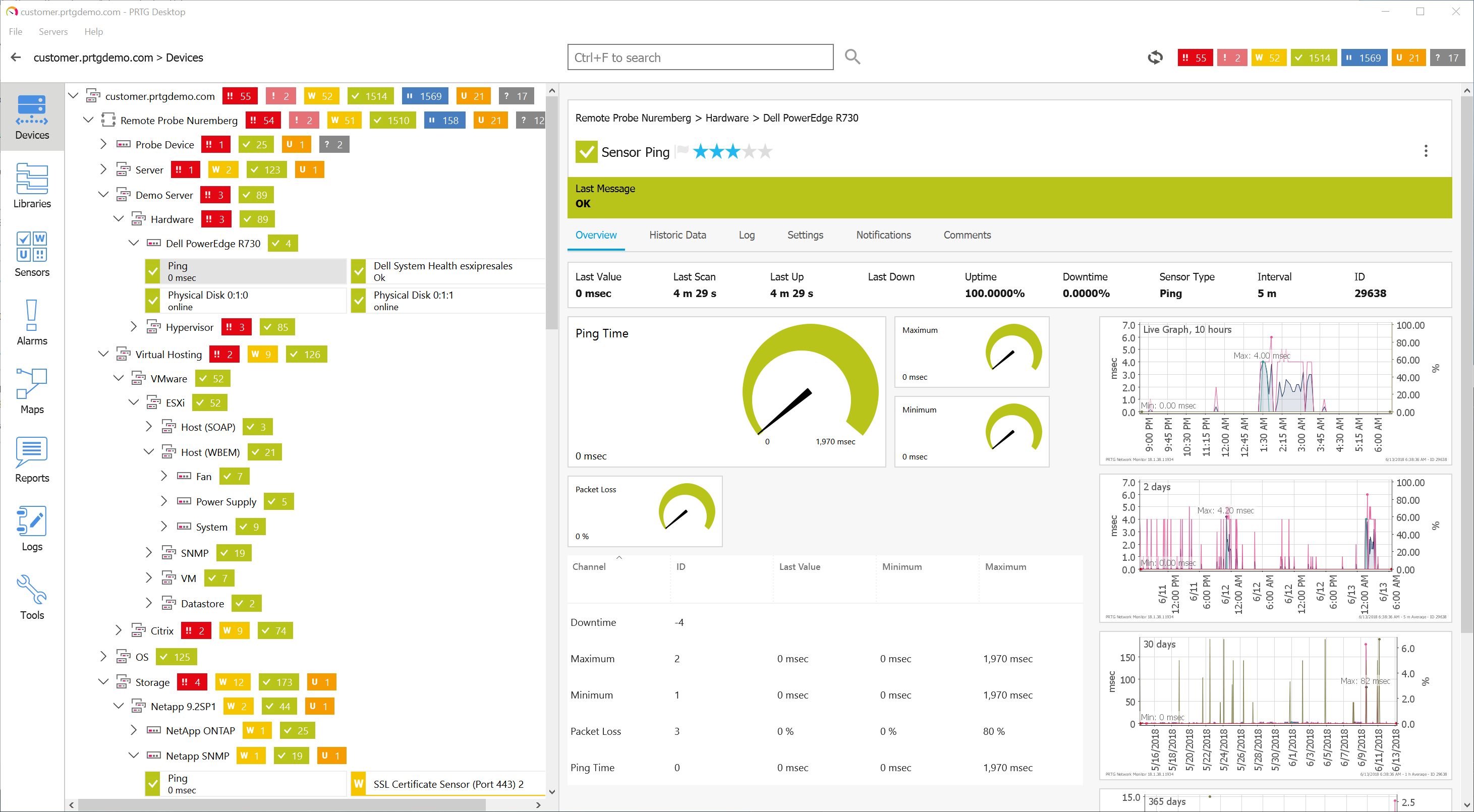
Task: Open the Settings tab for Sensor Ping
Action: (x=806, y=235)
